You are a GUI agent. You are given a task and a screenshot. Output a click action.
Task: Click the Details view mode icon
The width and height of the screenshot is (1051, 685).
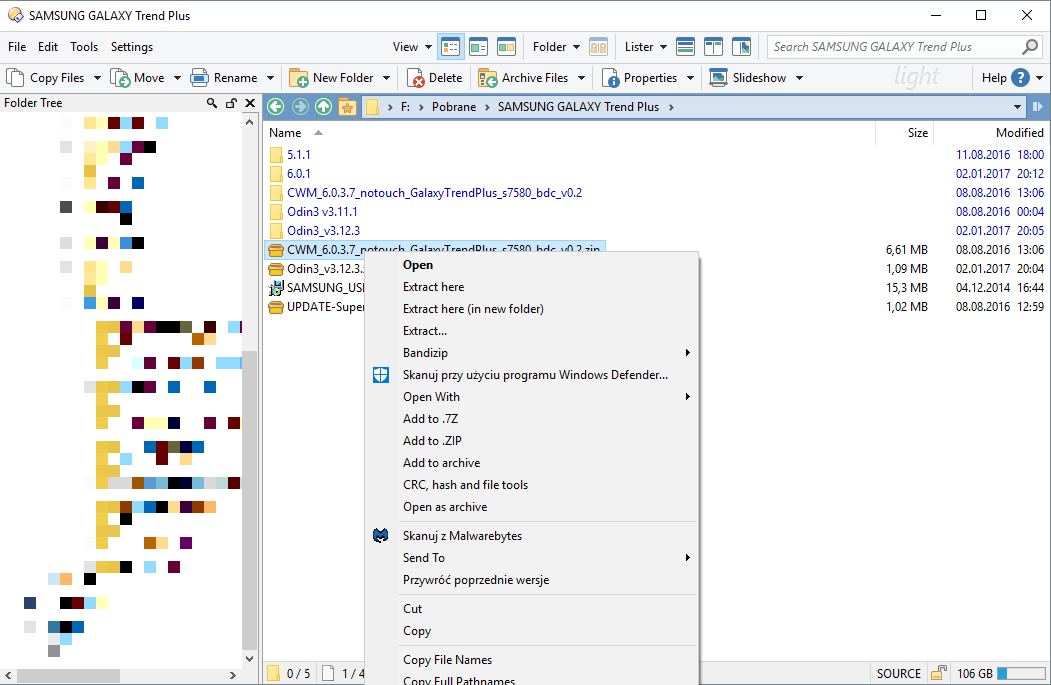click(450, 47)
